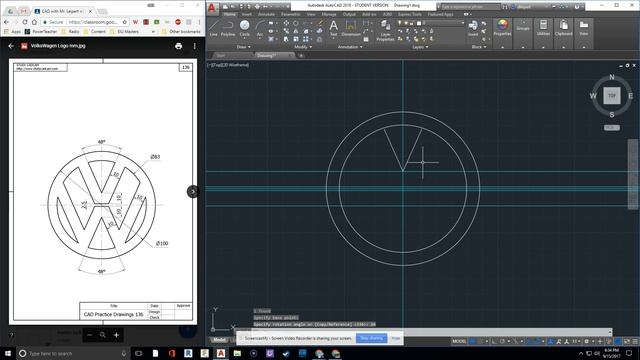Go to Chrome home page
The width and height of the screenshot is (640, 360).
point(34,22)
